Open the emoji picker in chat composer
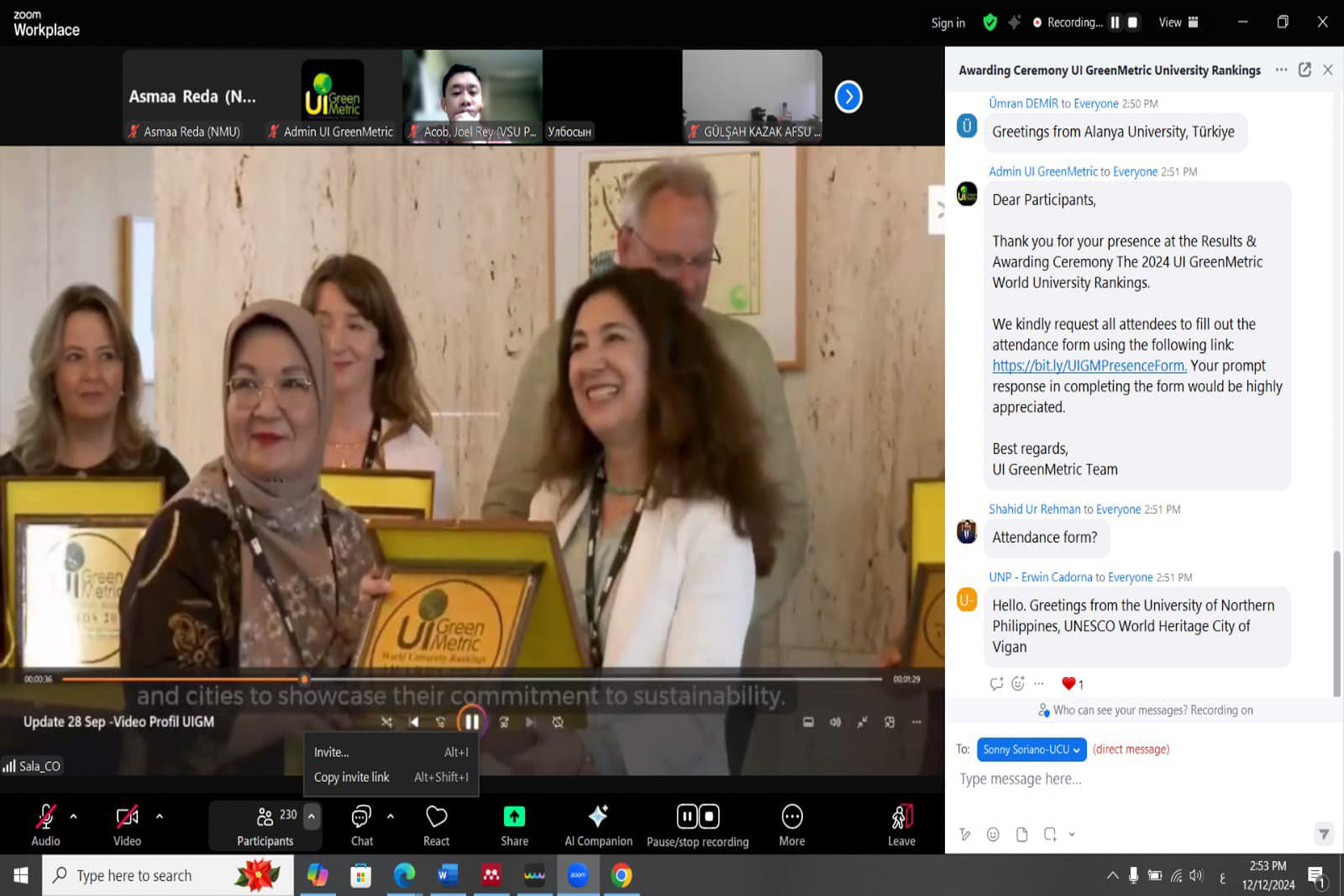 coord(993,834)
